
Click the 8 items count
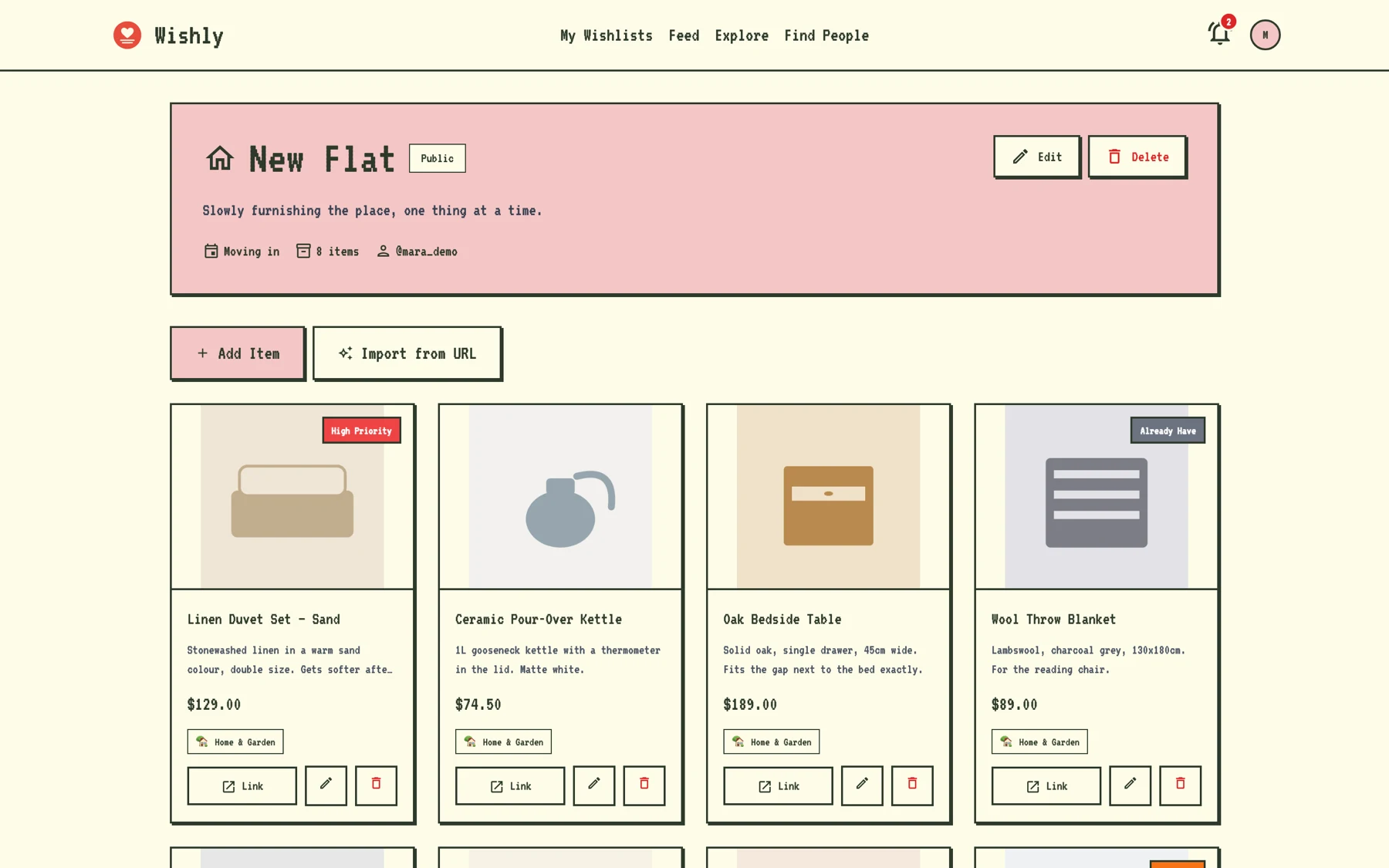[337, 252]
